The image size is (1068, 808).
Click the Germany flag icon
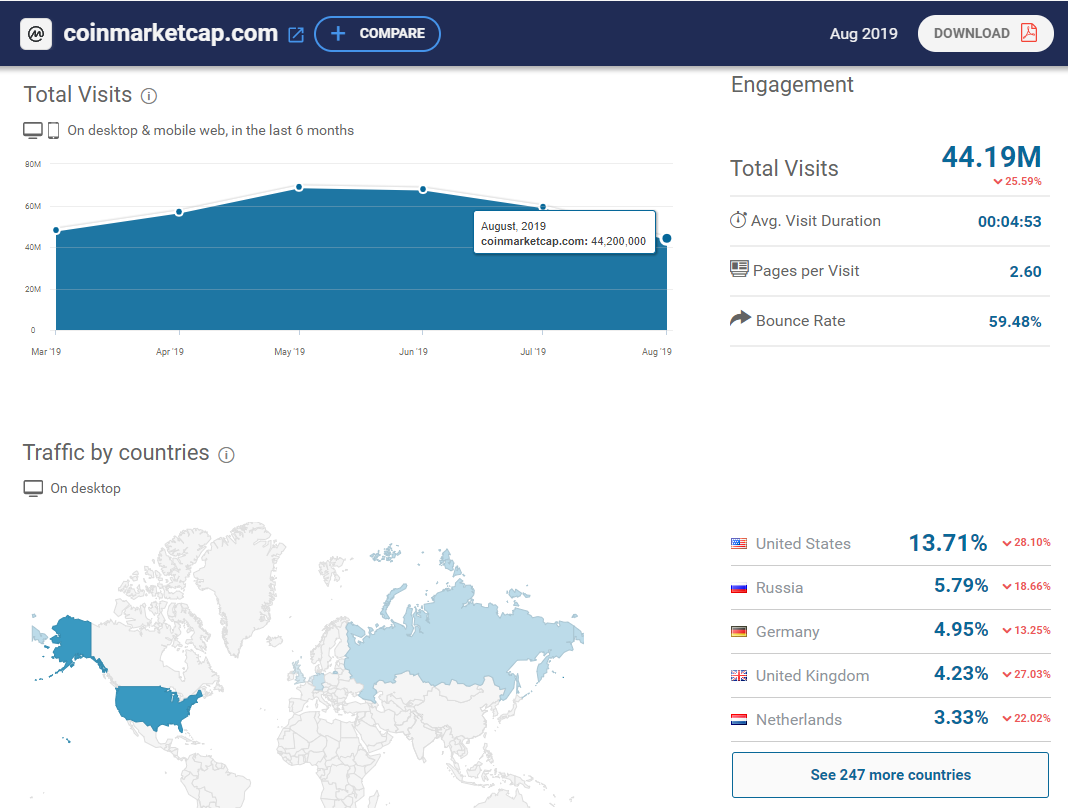(x=739, y=632)
